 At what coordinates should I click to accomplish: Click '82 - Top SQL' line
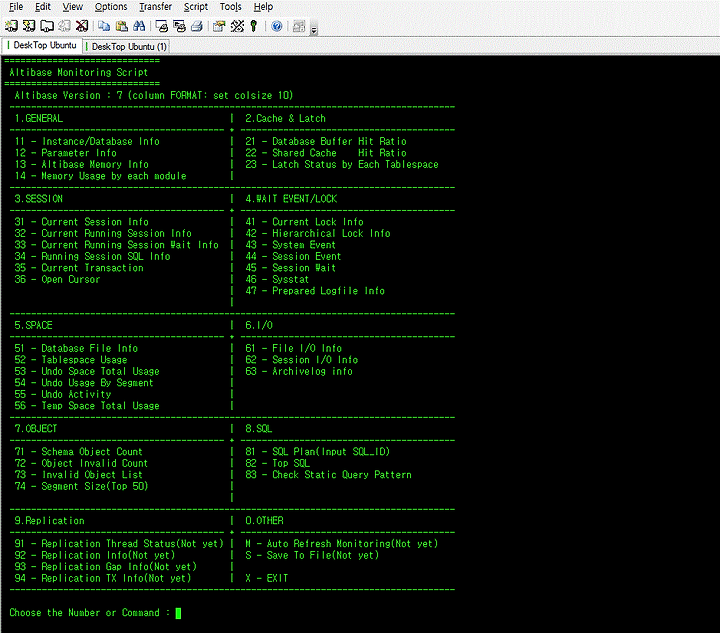tap(277, 463)
